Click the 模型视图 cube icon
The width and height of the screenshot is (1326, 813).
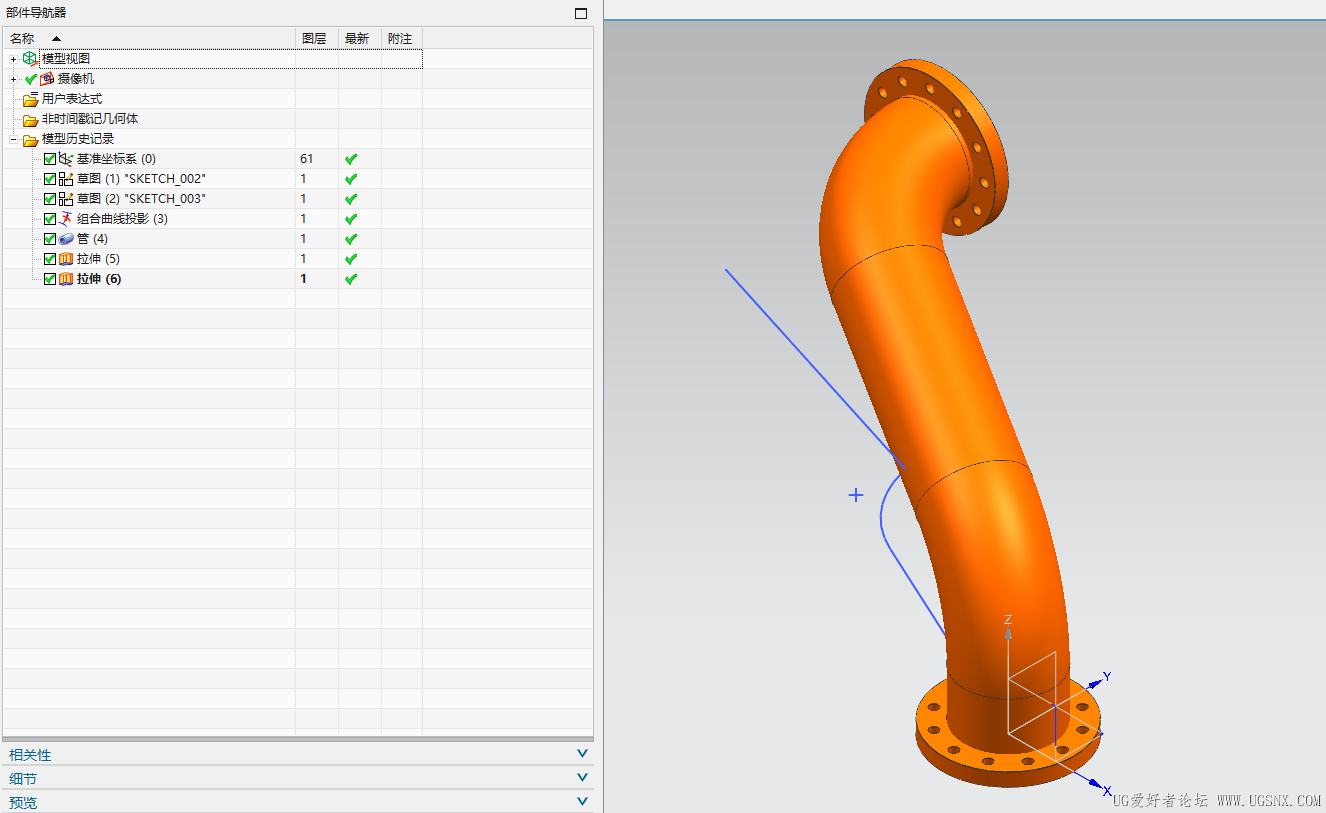30,59
